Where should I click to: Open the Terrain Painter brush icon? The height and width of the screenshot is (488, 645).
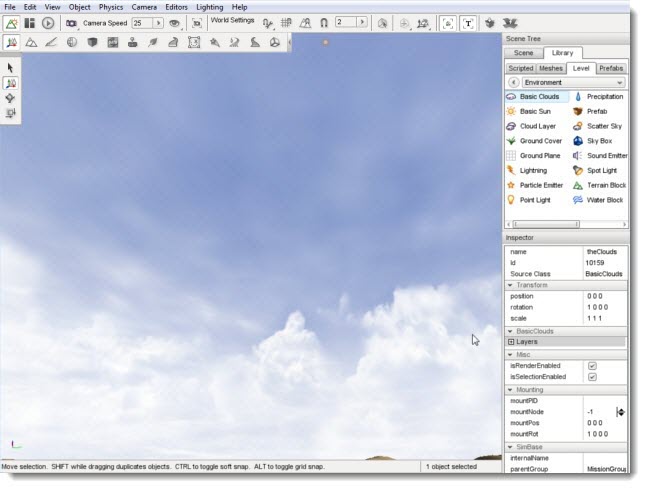coord(51,42)
